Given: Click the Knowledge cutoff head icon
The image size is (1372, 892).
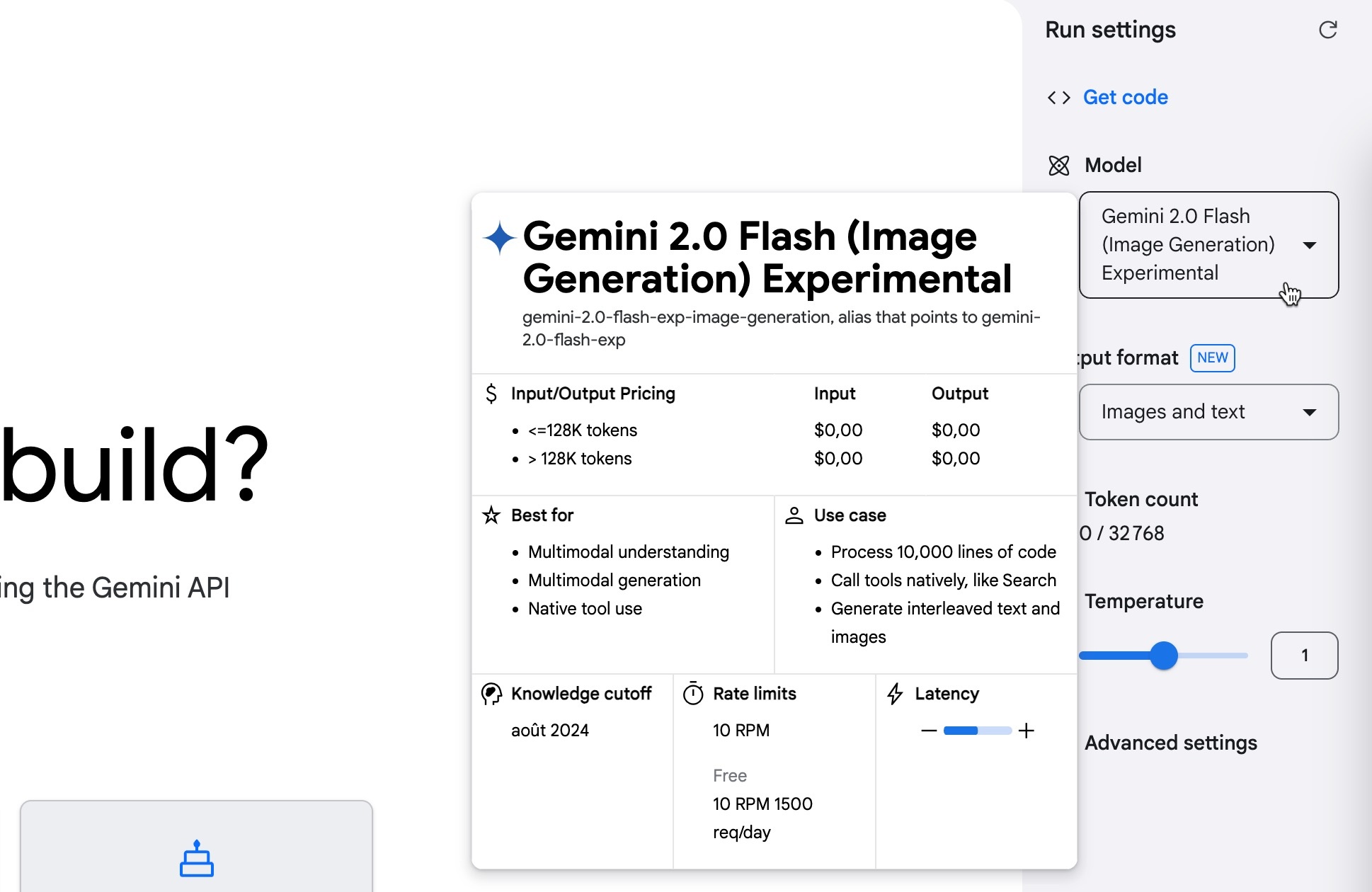Looking at the screenshot, I should click(x=491, y=694).
